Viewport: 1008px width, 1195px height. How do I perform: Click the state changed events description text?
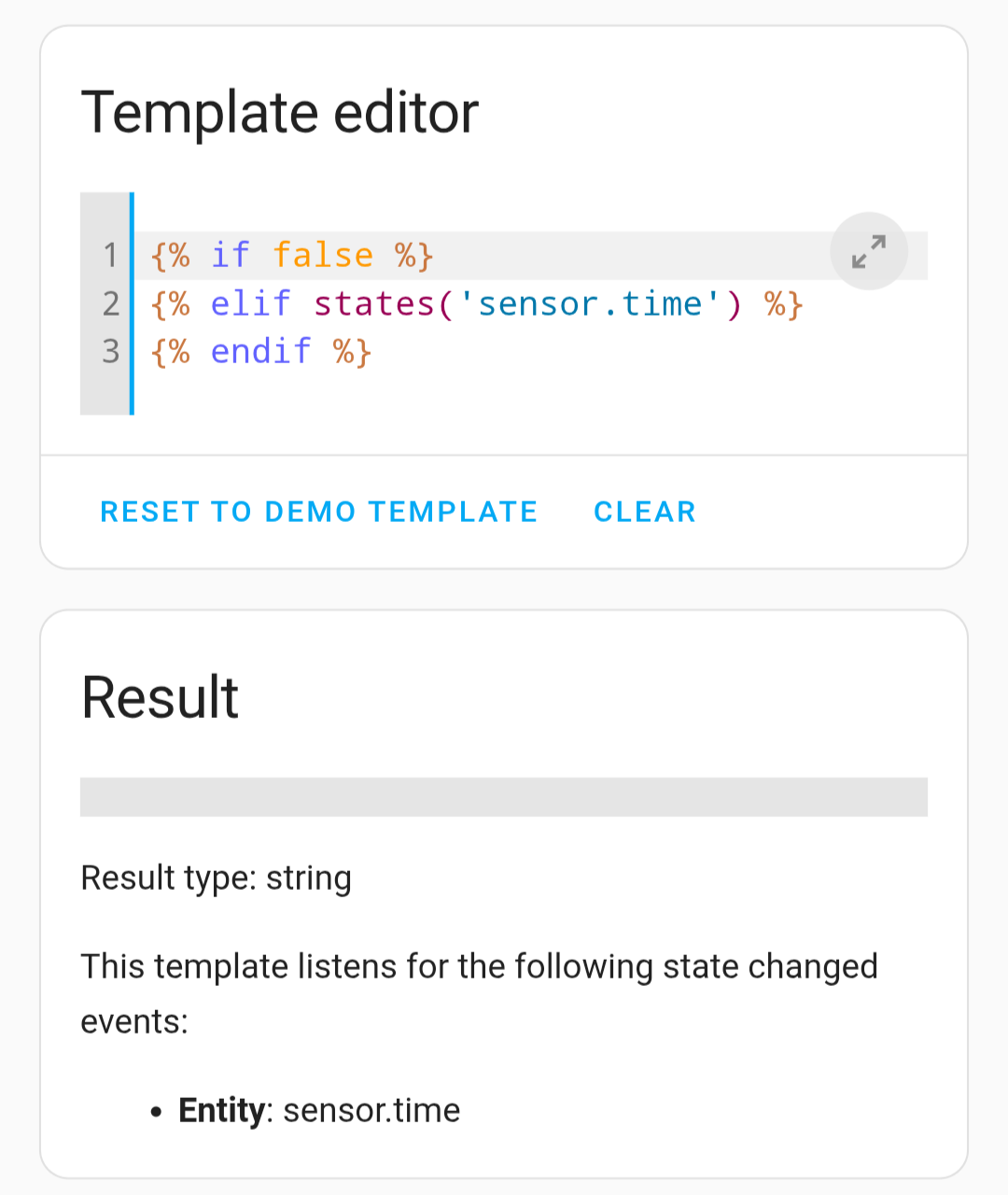tap(479, 993)
